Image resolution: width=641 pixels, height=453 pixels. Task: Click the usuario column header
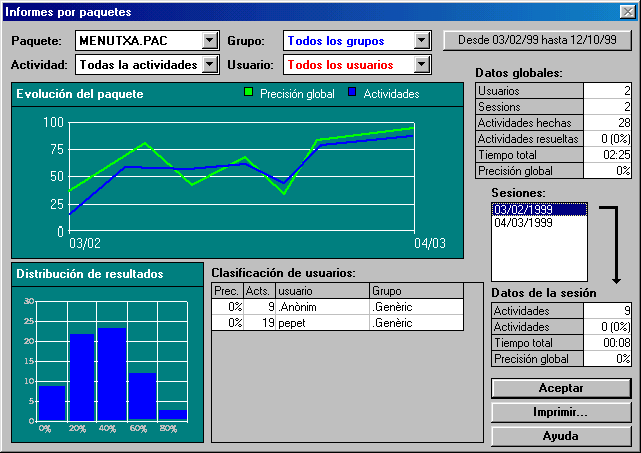322,291
